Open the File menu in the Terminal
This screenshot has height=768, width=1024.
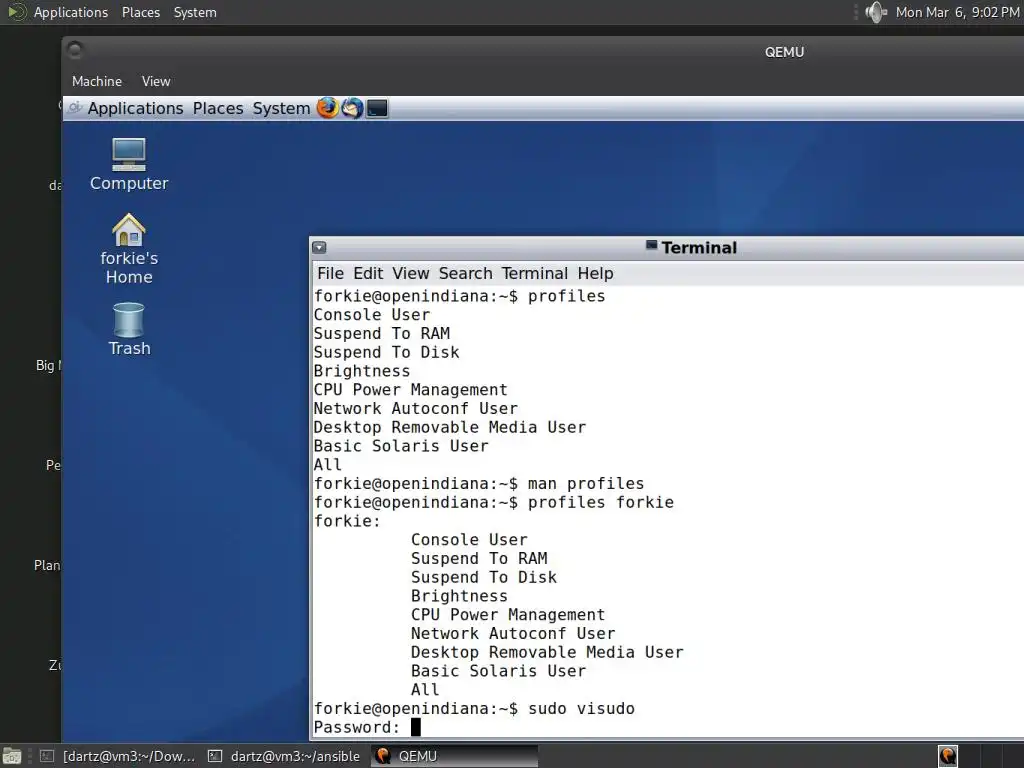click(330, 274)
